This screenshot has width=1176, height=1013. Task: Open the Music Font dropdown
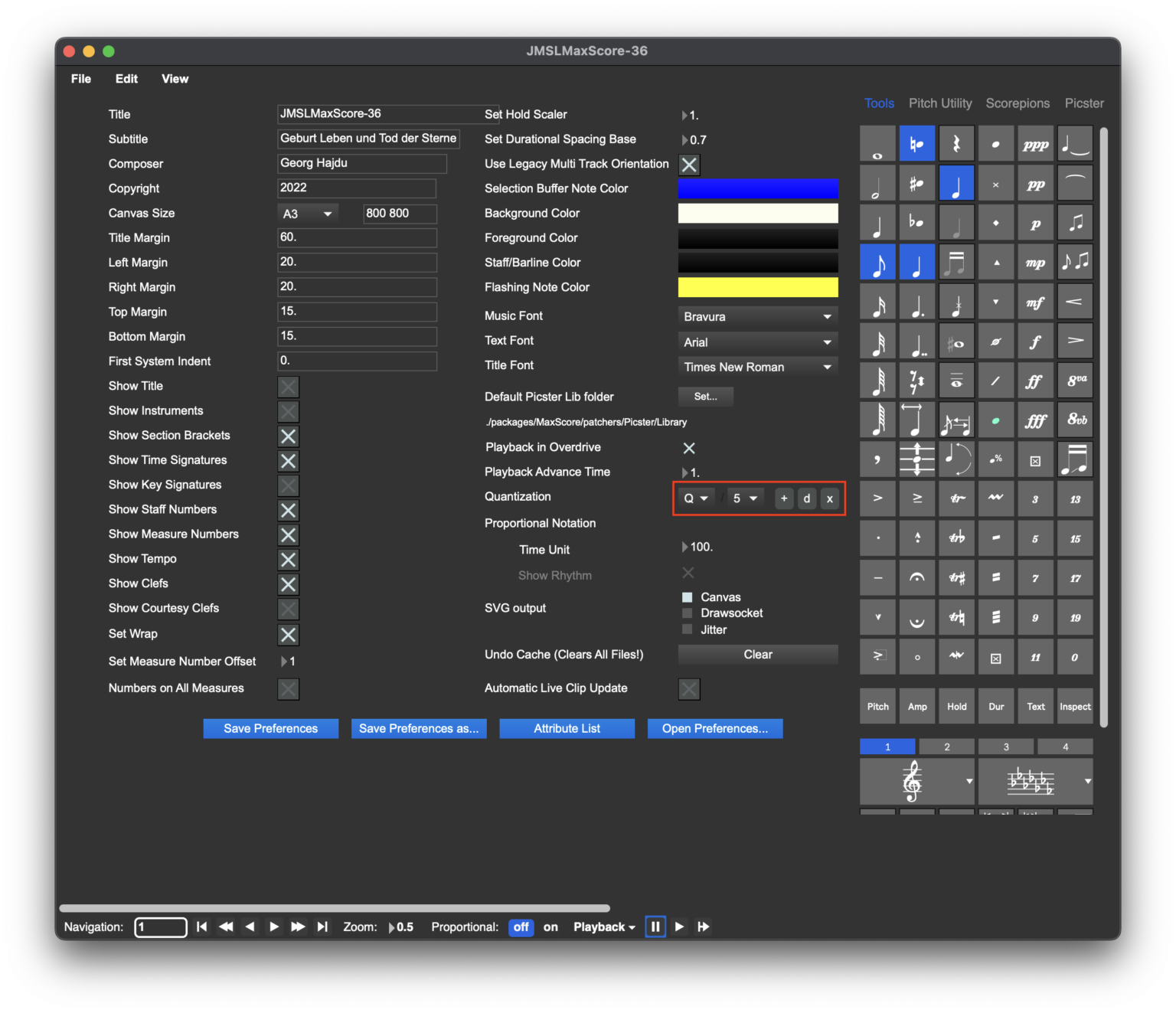pos(756,316)
